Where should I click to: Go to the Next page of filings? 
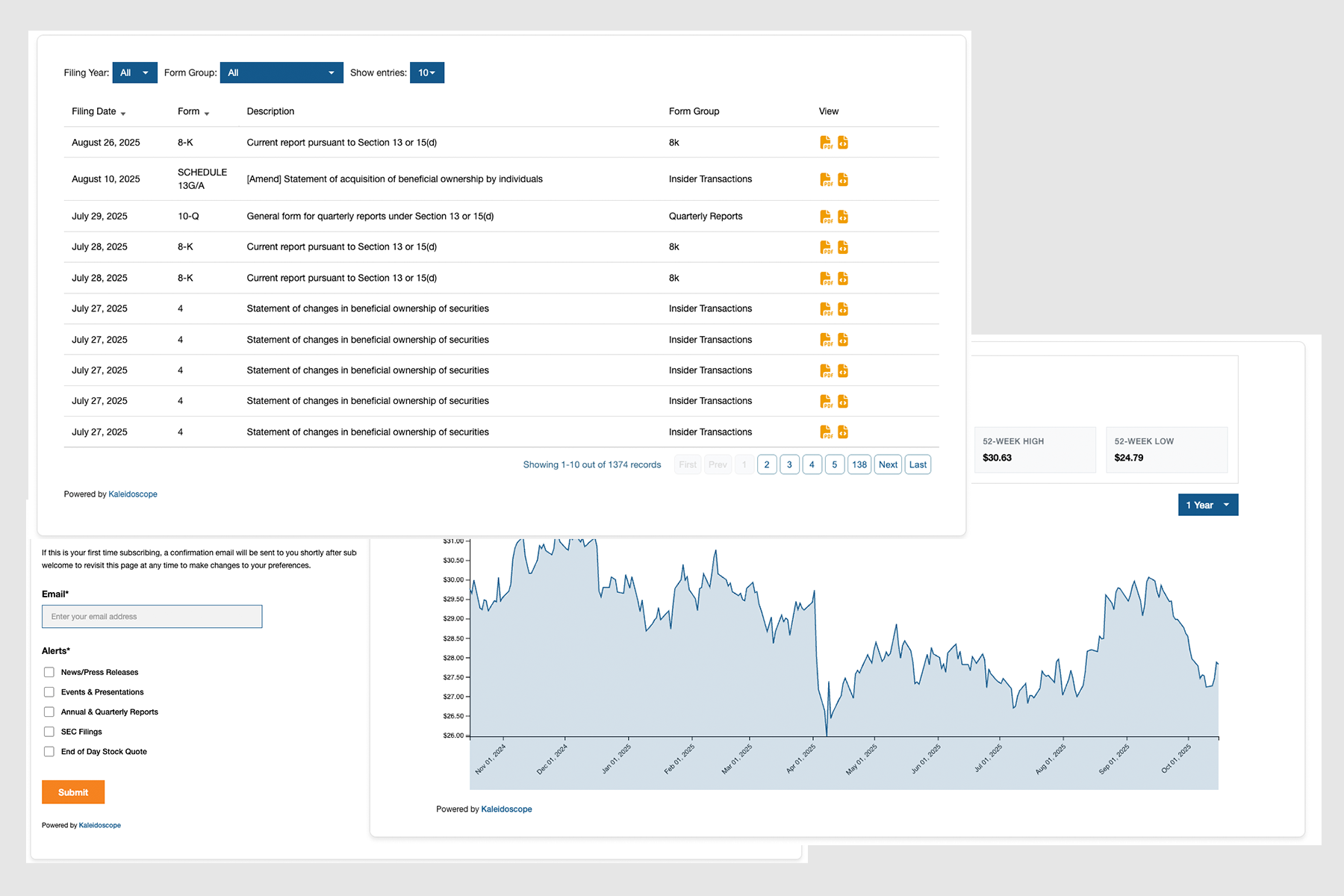[888, 464]
